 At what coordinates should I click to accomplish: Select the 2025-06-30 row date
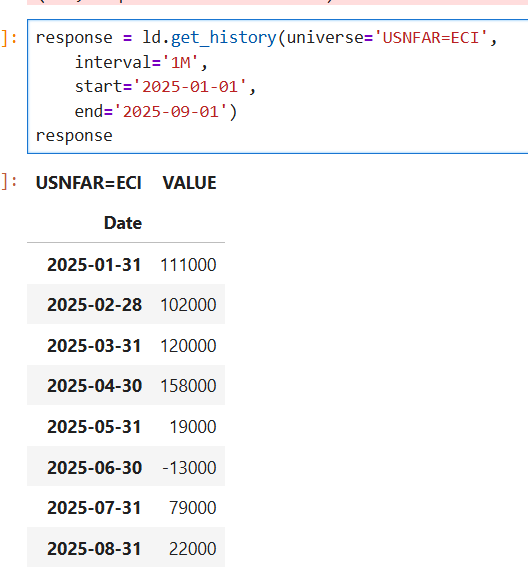click(94, 468)
